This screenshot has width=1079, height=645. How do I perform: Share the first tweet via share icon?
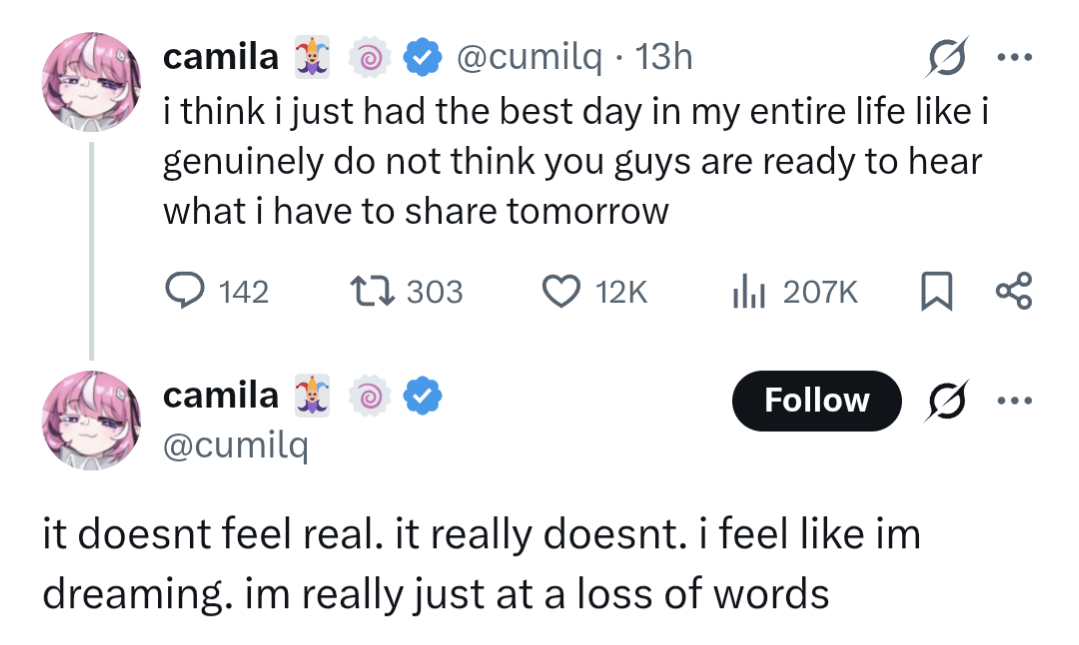(1014, 290)
